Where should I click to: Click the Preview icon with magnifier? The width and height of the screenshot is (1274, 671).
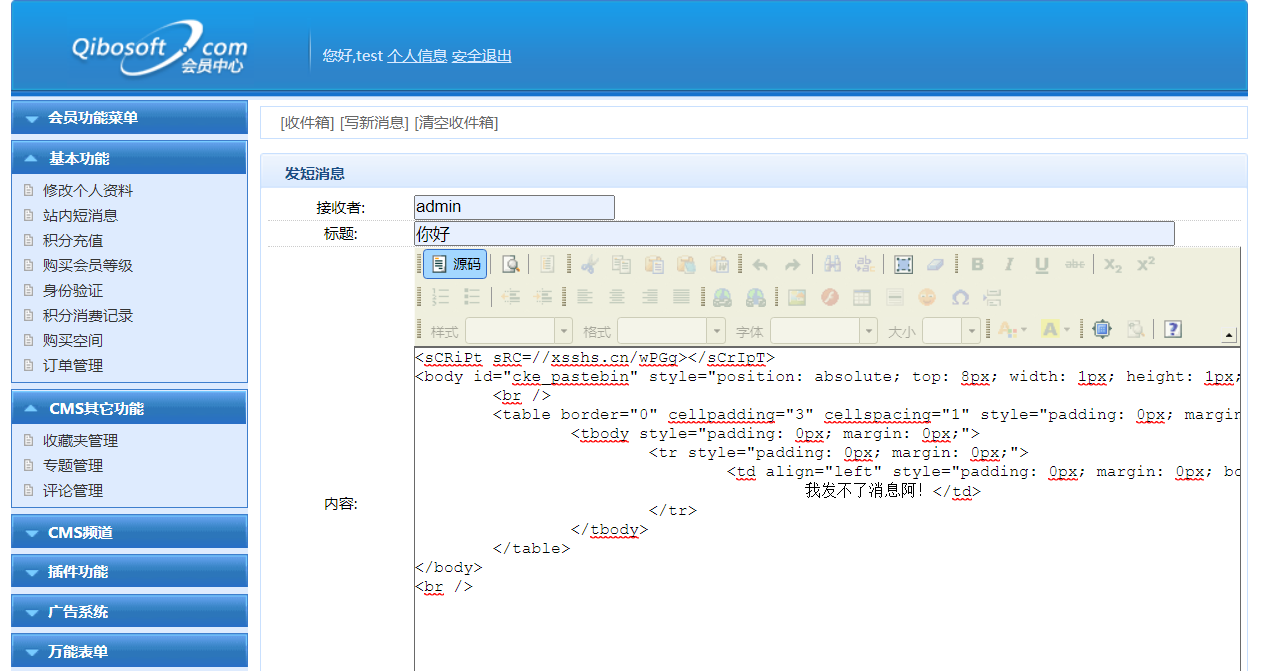pos(511,264)
